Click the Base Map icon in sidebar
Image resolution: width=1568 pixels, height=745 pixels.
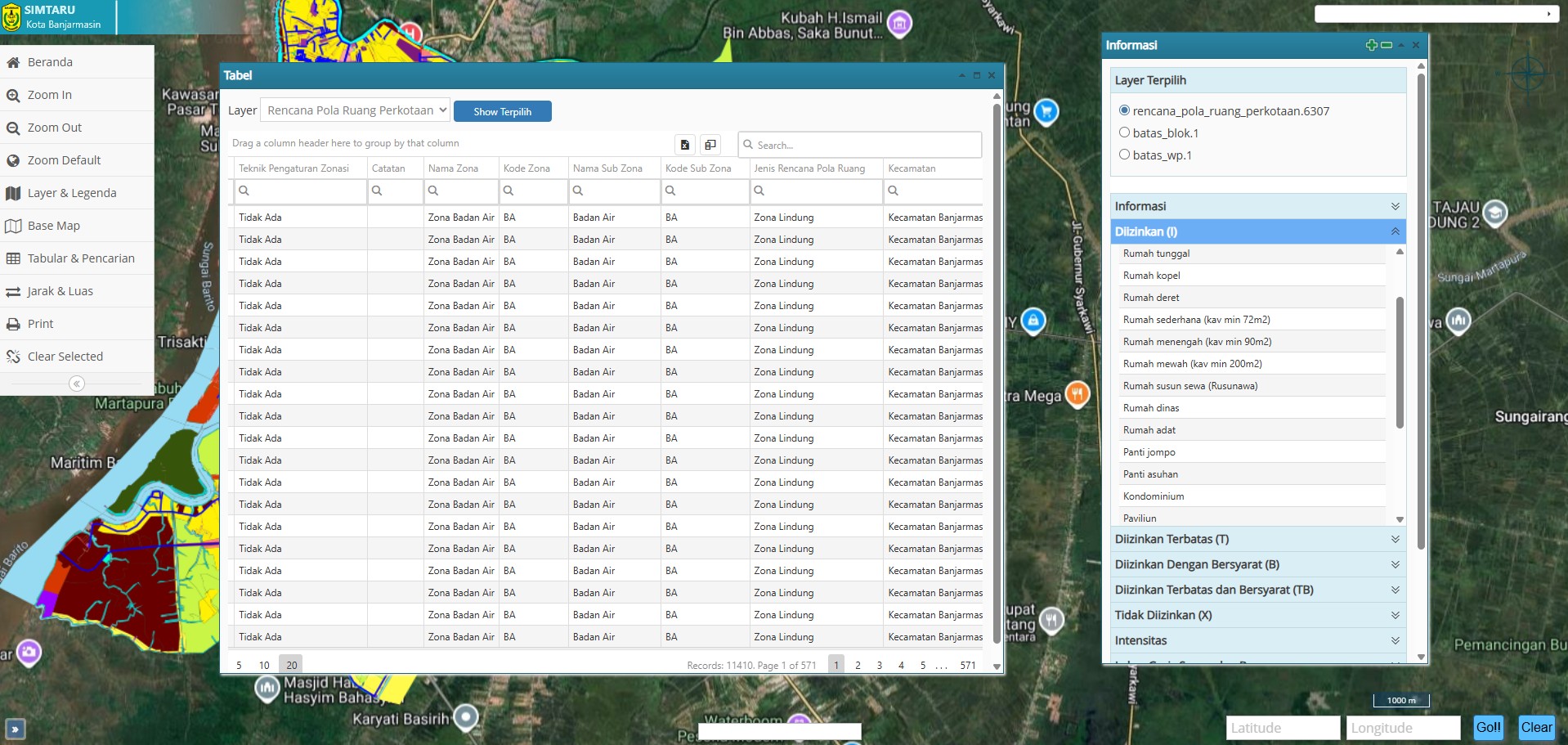13,227
